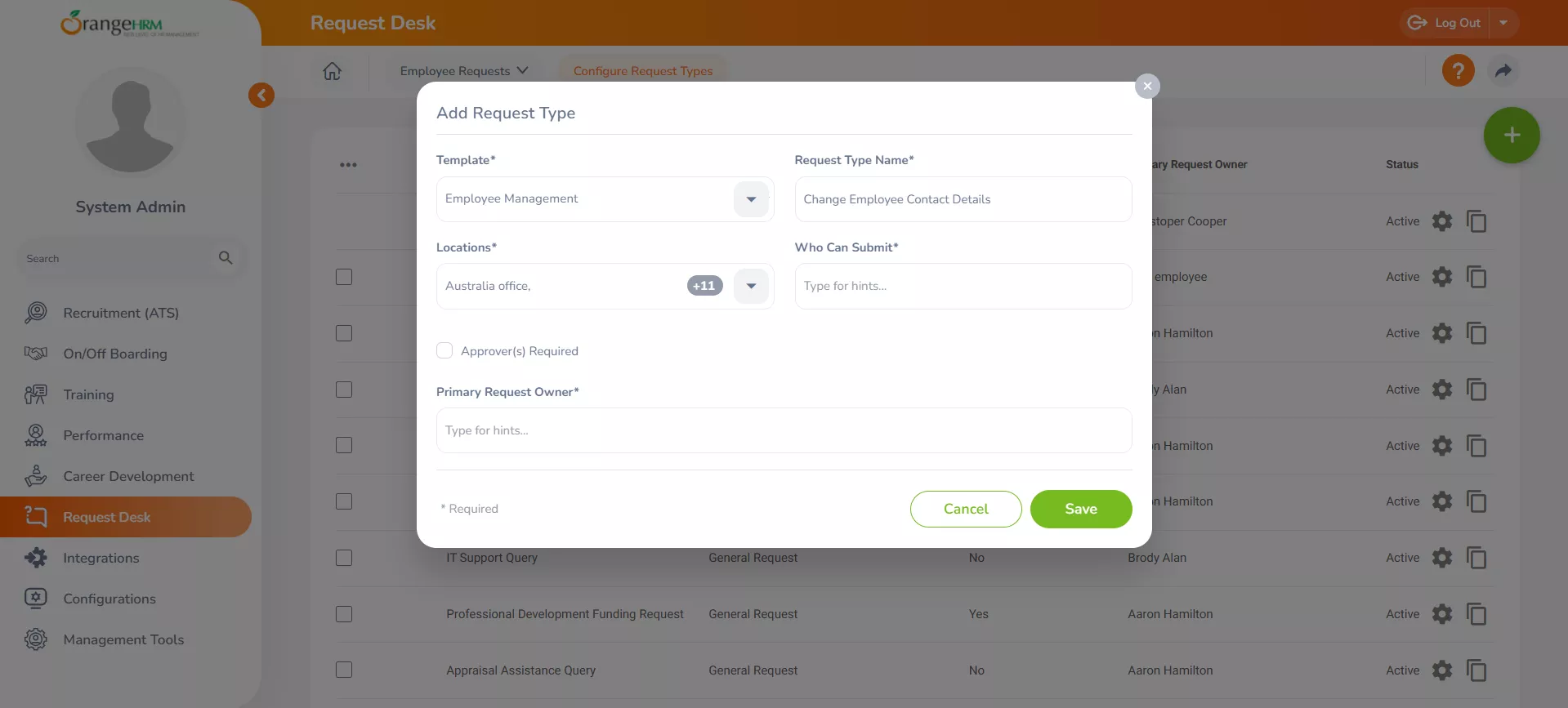Click the share arrow icon
The width and height of the screenshot is (1568, 708).
[x=1503, y=71]
